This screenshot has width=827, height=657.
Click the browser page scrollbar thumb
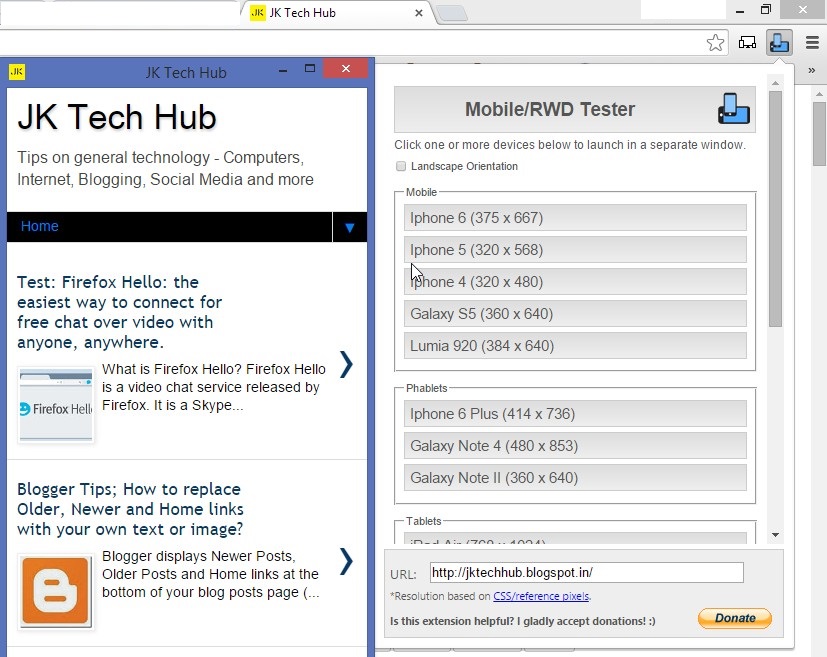pyautogui.click(x=819, y=134)
